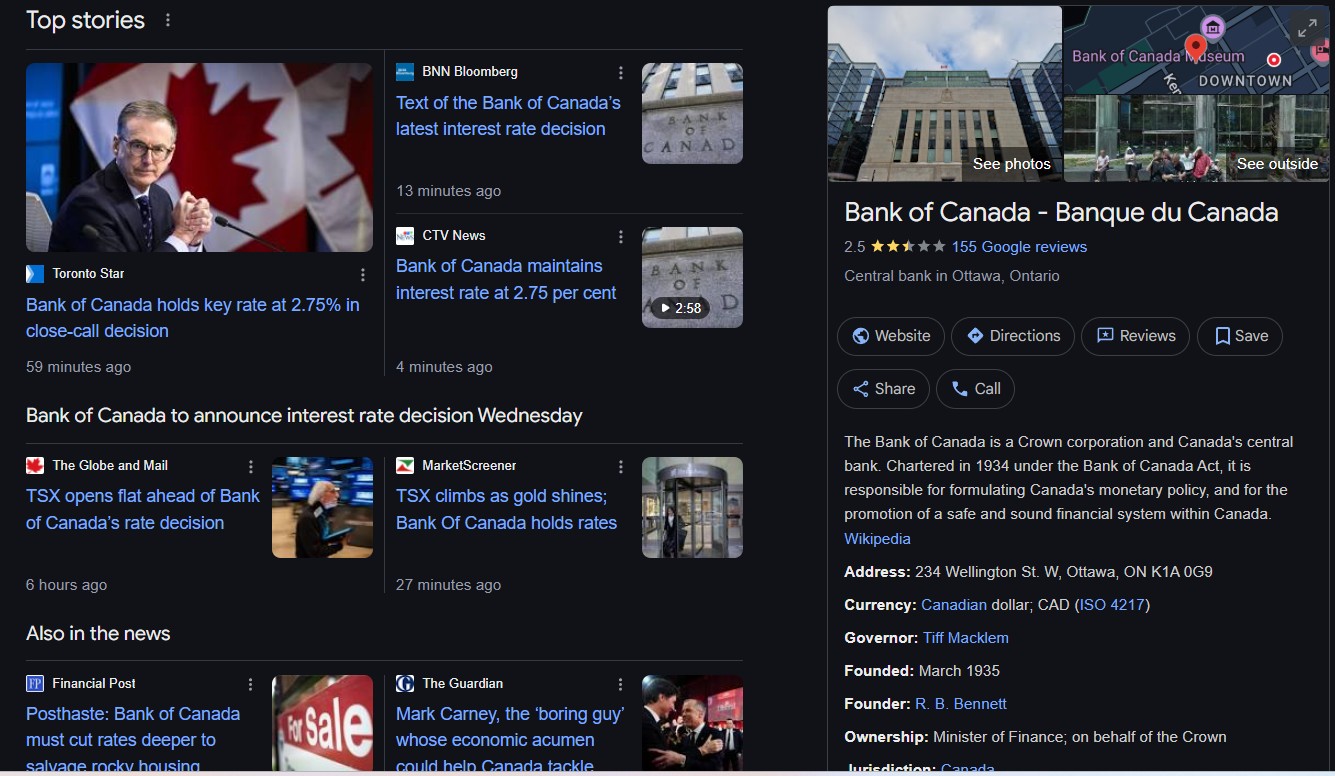Click 'Central bank in Ottawa, Ontario' text
The width and height of the screenshot is (1335, 776).
(x=952, y=276)
